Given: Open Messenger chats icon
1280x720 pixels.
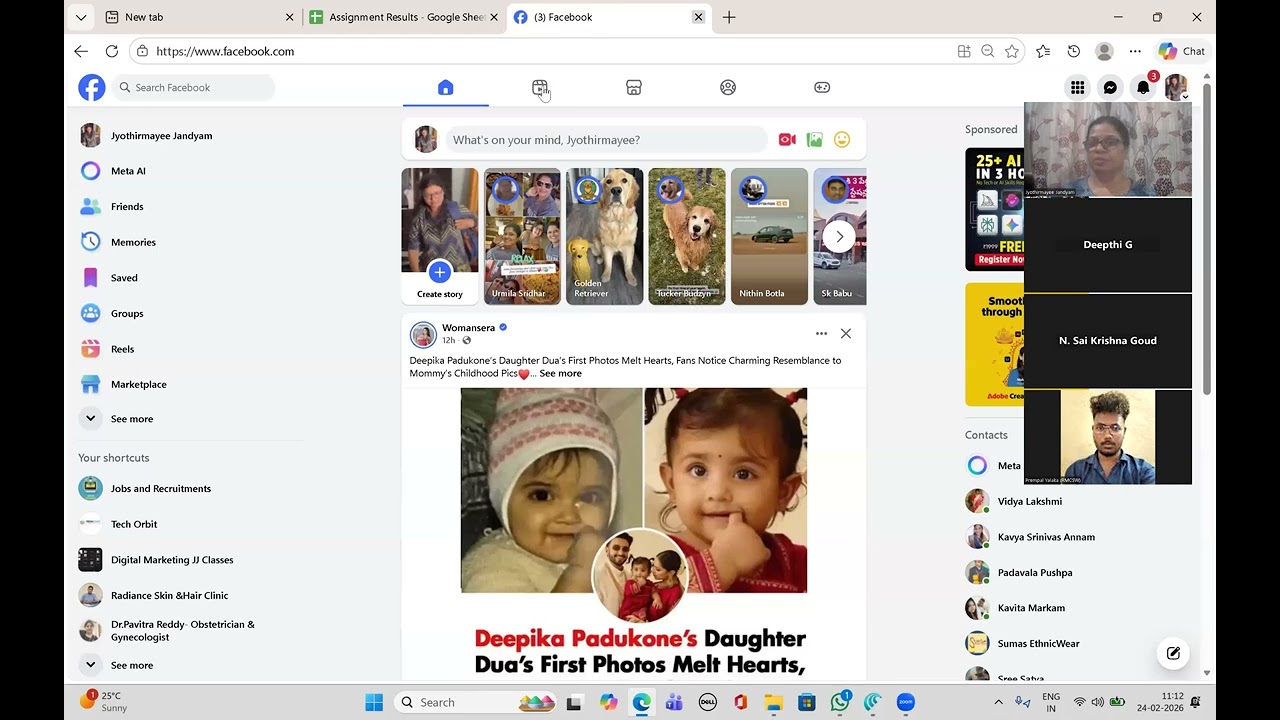Looking at the screenshot, I should pos(1110,88).
